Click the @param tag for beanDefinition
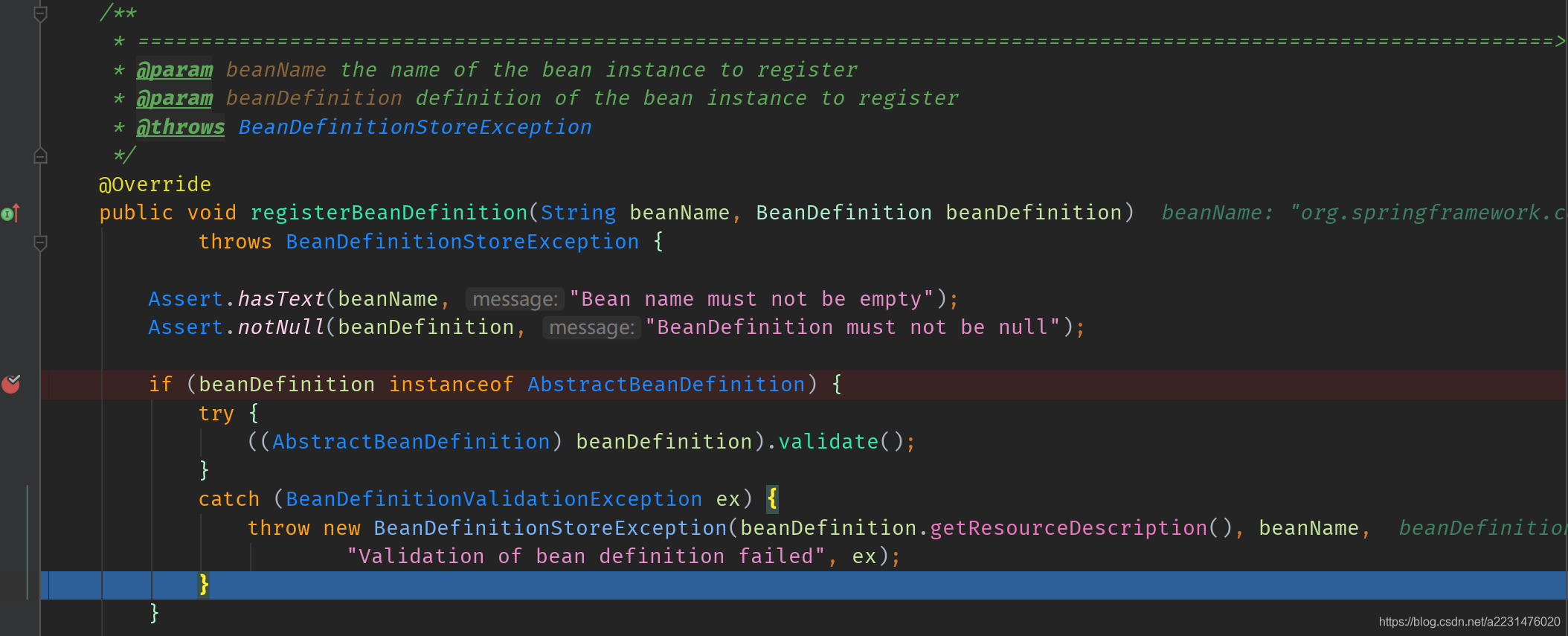This screenshot has height=636, width=1568. (175, 98)
